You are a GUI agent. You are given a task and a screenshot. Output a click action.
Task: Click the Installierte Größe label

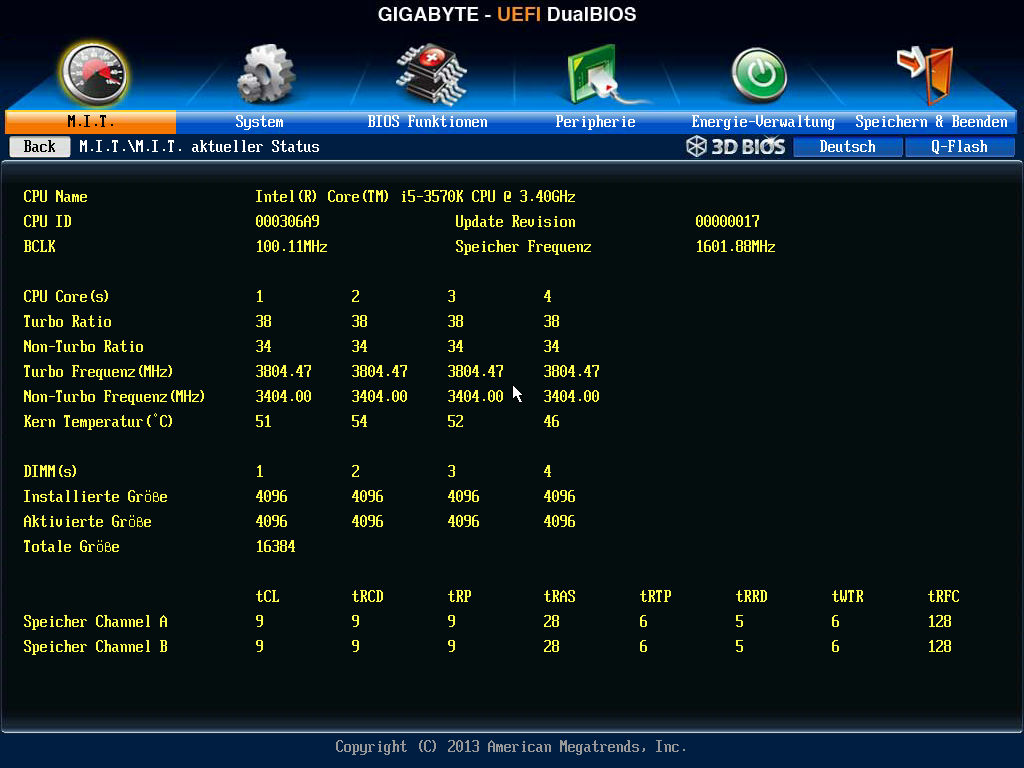pos(95,496)
